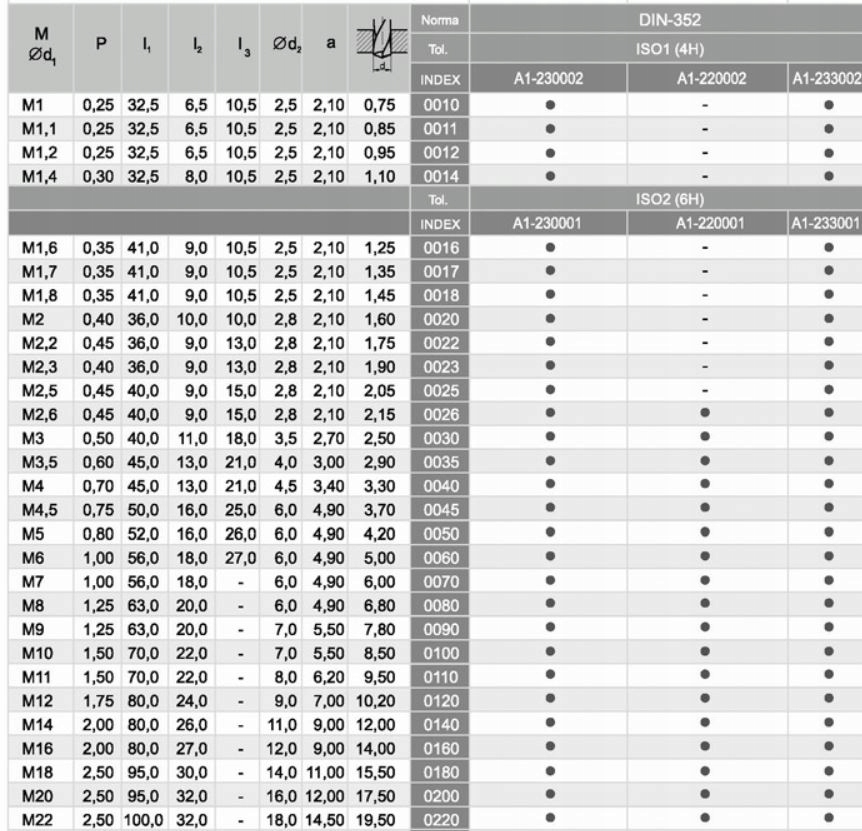Viewport: 862px width, 831px height.
Task: Click index cell 0025
Action: point(440,391)
